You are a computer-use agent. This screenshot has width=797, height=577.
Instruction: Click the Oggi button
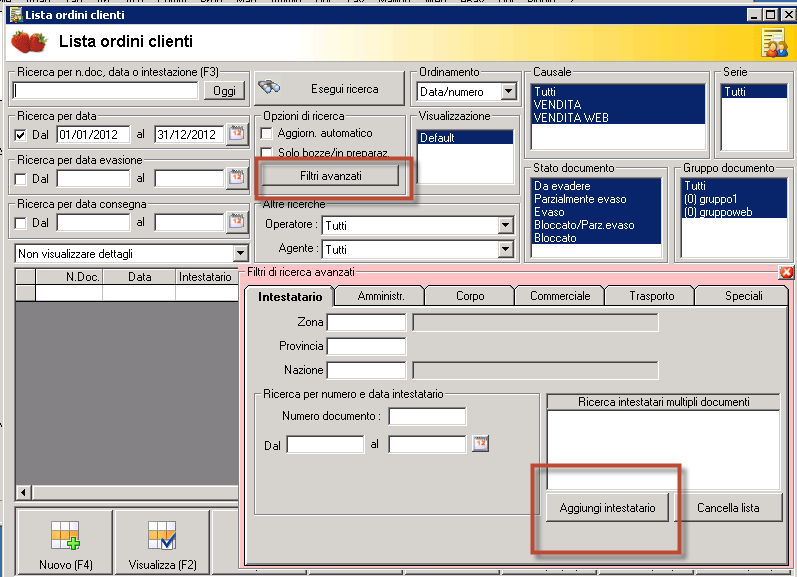click(x=224, y=91)
